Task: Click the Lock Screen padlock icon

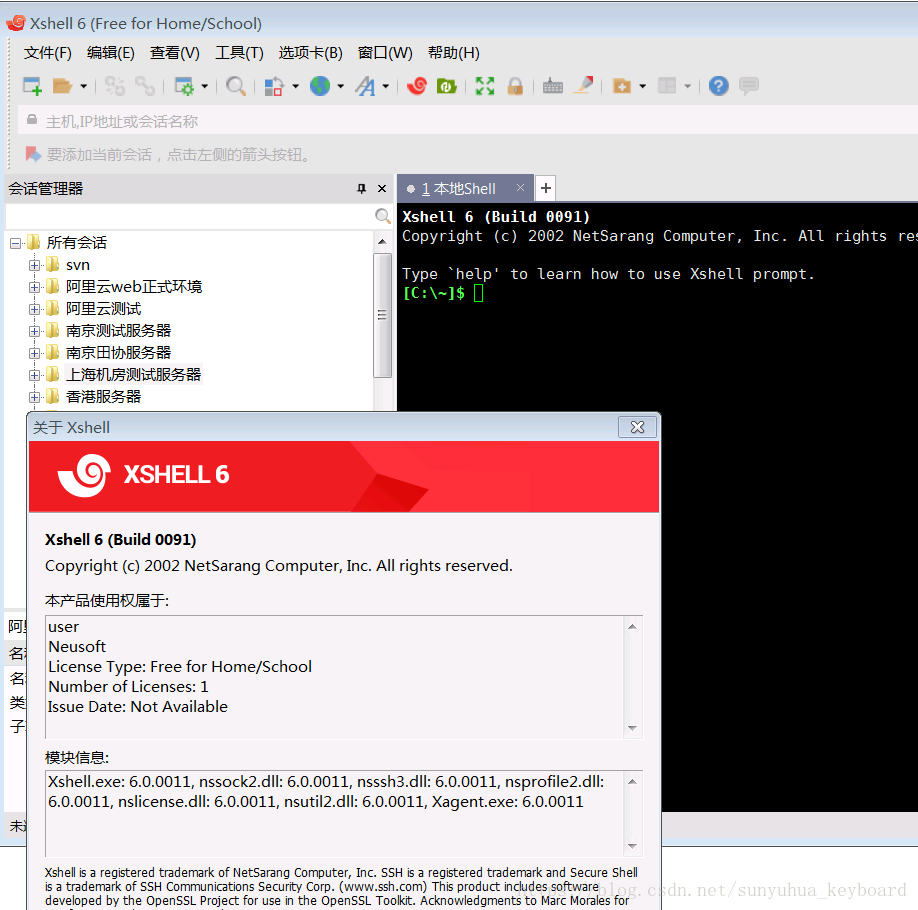Action: pyautogui.click(x=515, y=86)
